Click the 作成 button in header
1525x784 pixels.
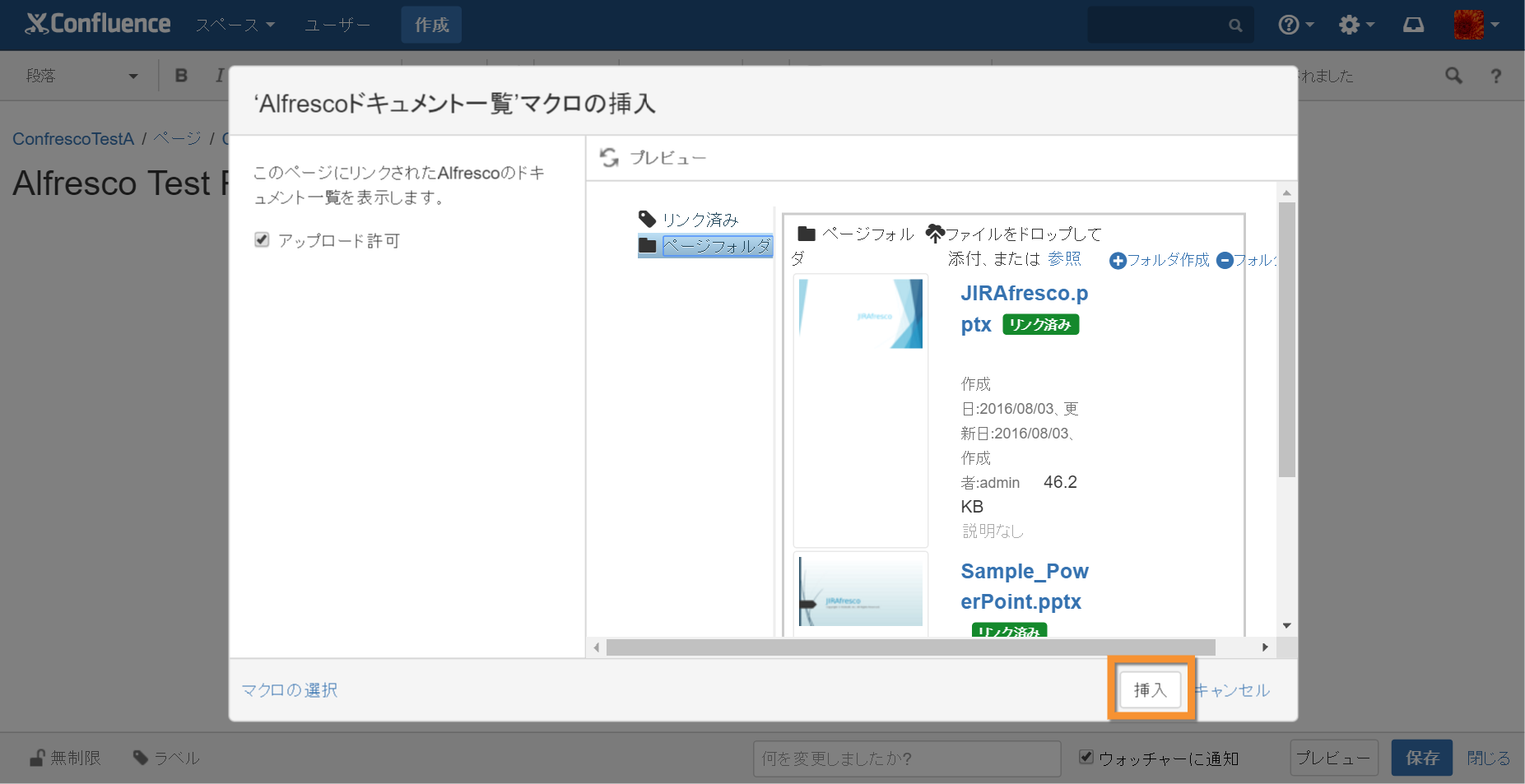(x=431, y=25)
